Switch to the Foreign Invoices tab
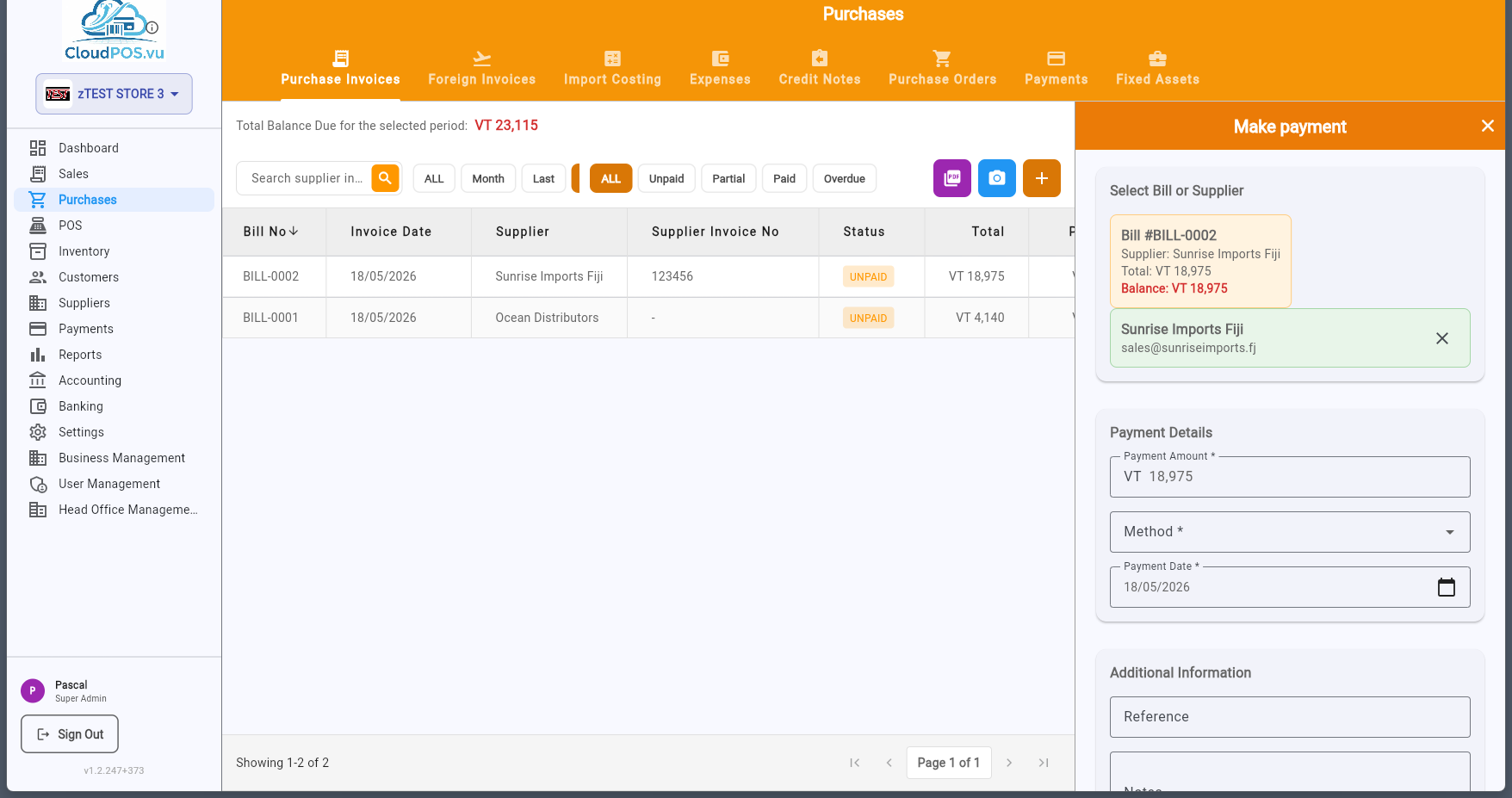Screen dimensions: 1512x798 pos(482,68)
